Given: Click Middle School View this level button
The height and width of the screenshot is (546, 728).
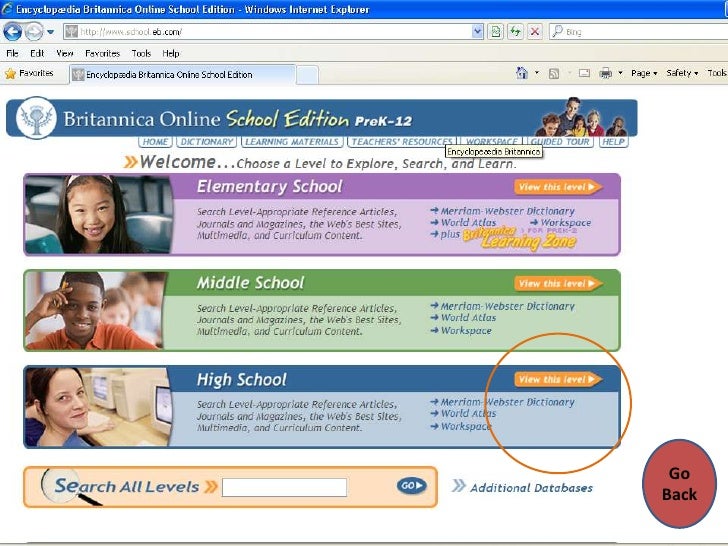Looking at the screenshot, I should 558,283.
